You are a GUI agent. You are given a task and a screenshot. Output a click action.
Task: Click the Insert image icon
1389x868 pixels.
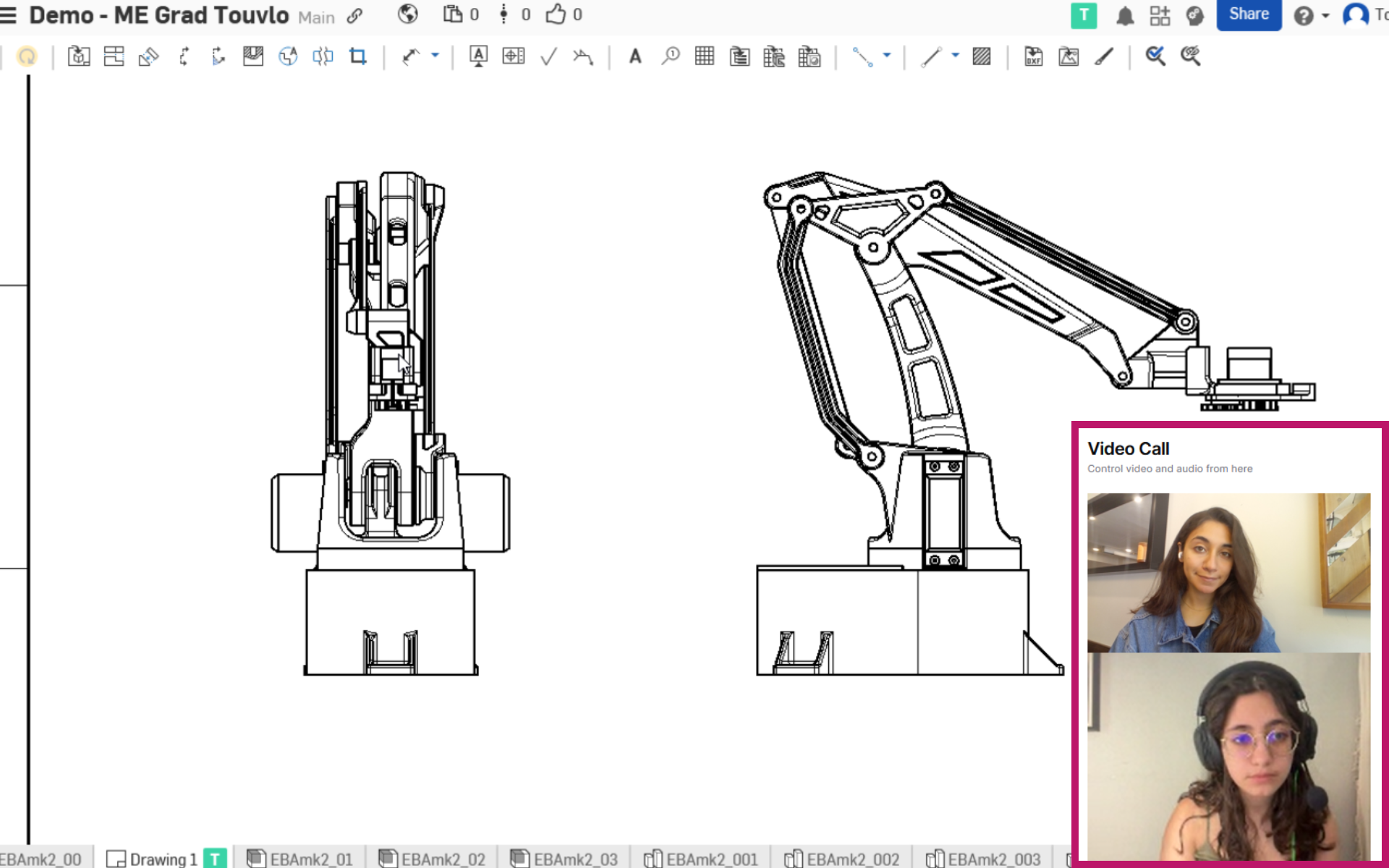point(1069,56)
